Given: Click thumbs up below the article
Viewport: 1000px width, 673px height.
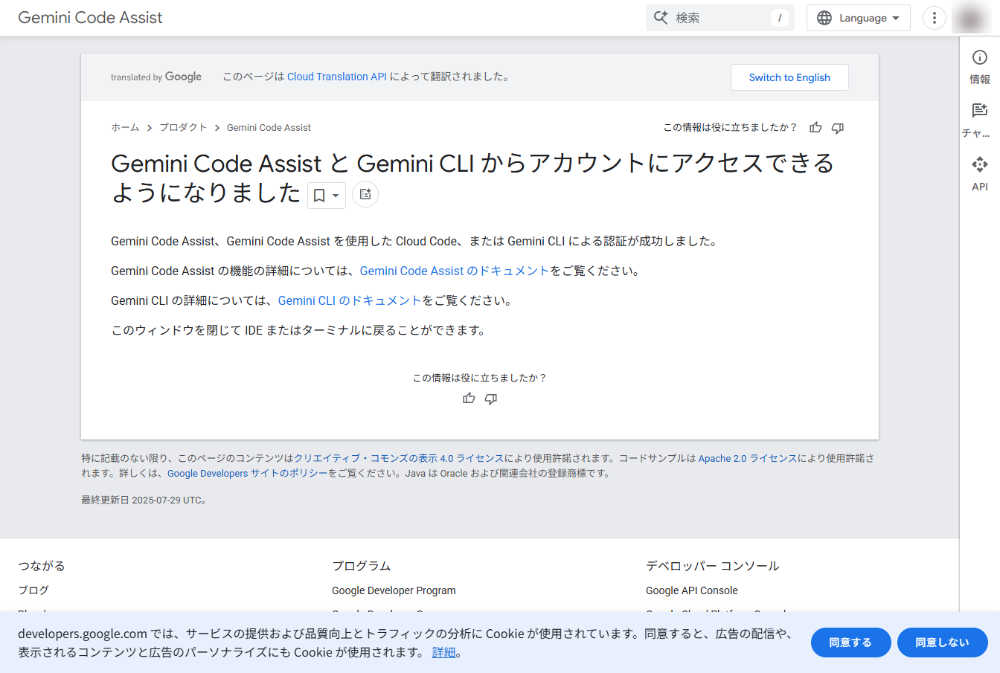Looking at the screenshot, I should [469, 399].
